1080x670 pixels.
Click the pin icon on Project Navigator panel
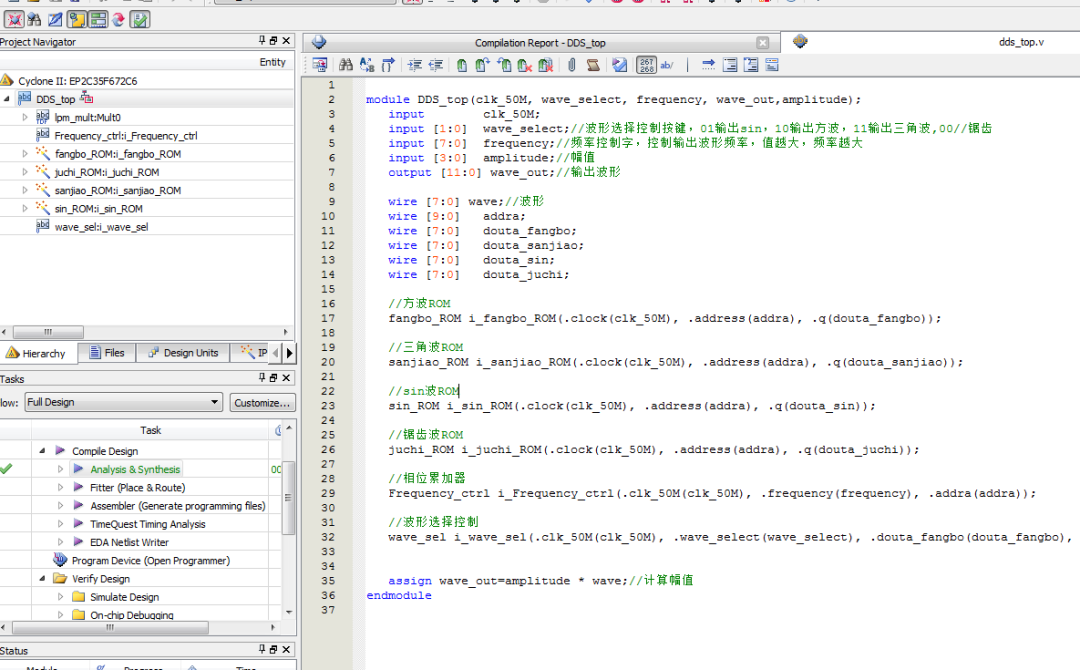[262, 41]
